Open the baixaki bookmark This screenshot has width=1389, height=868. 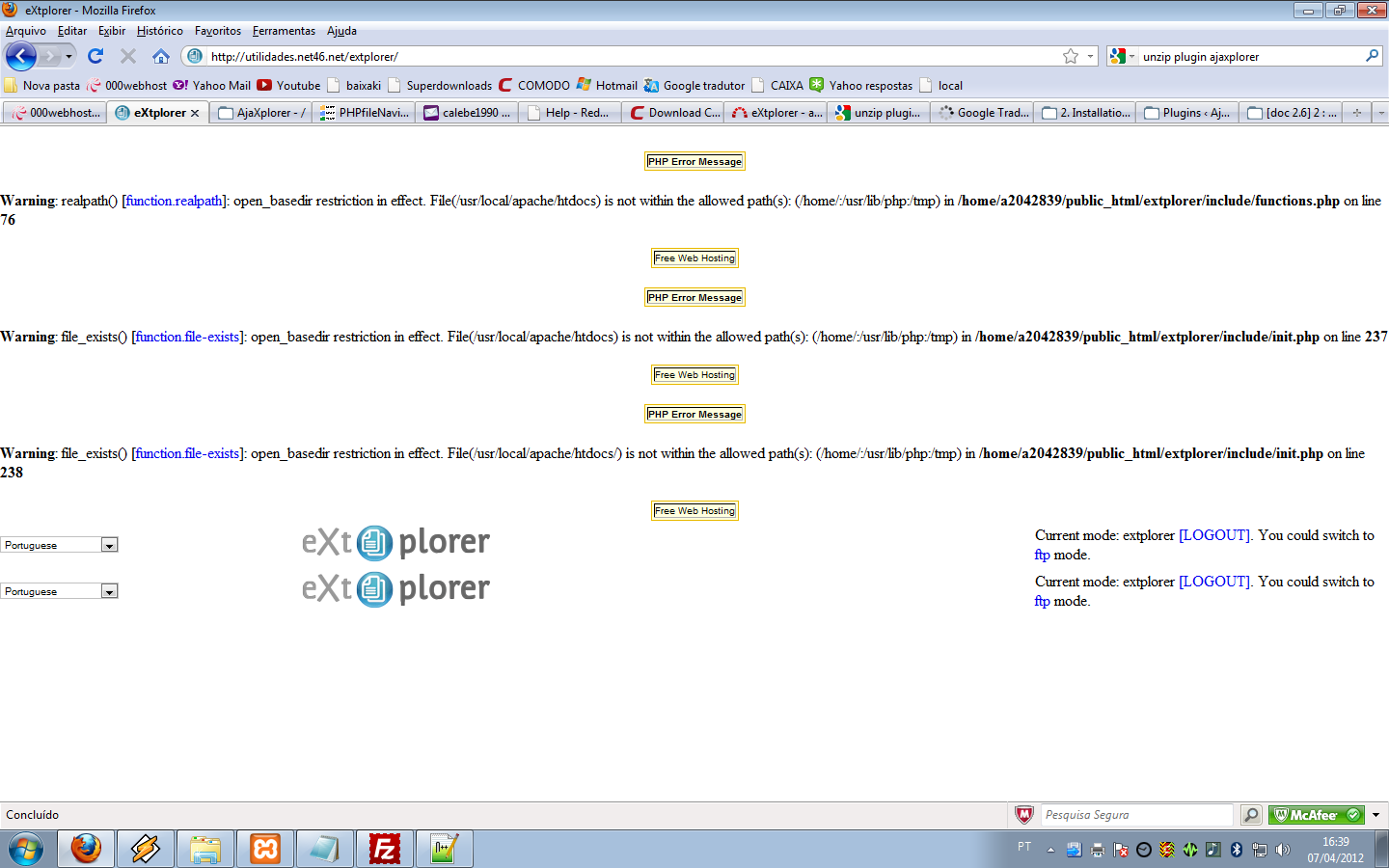[x=354, y=85]
